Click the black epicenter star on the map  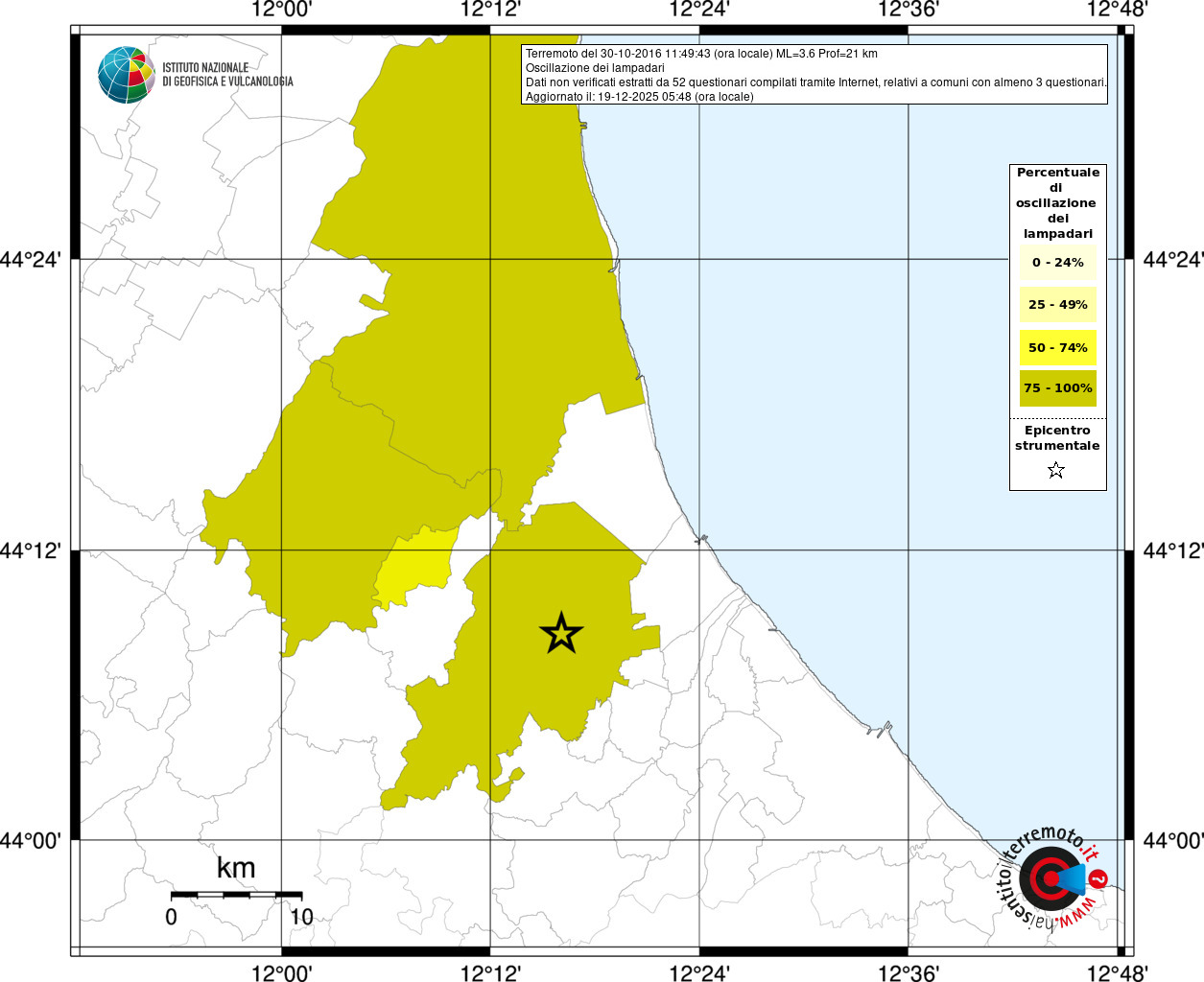click(x=561, y=633)
